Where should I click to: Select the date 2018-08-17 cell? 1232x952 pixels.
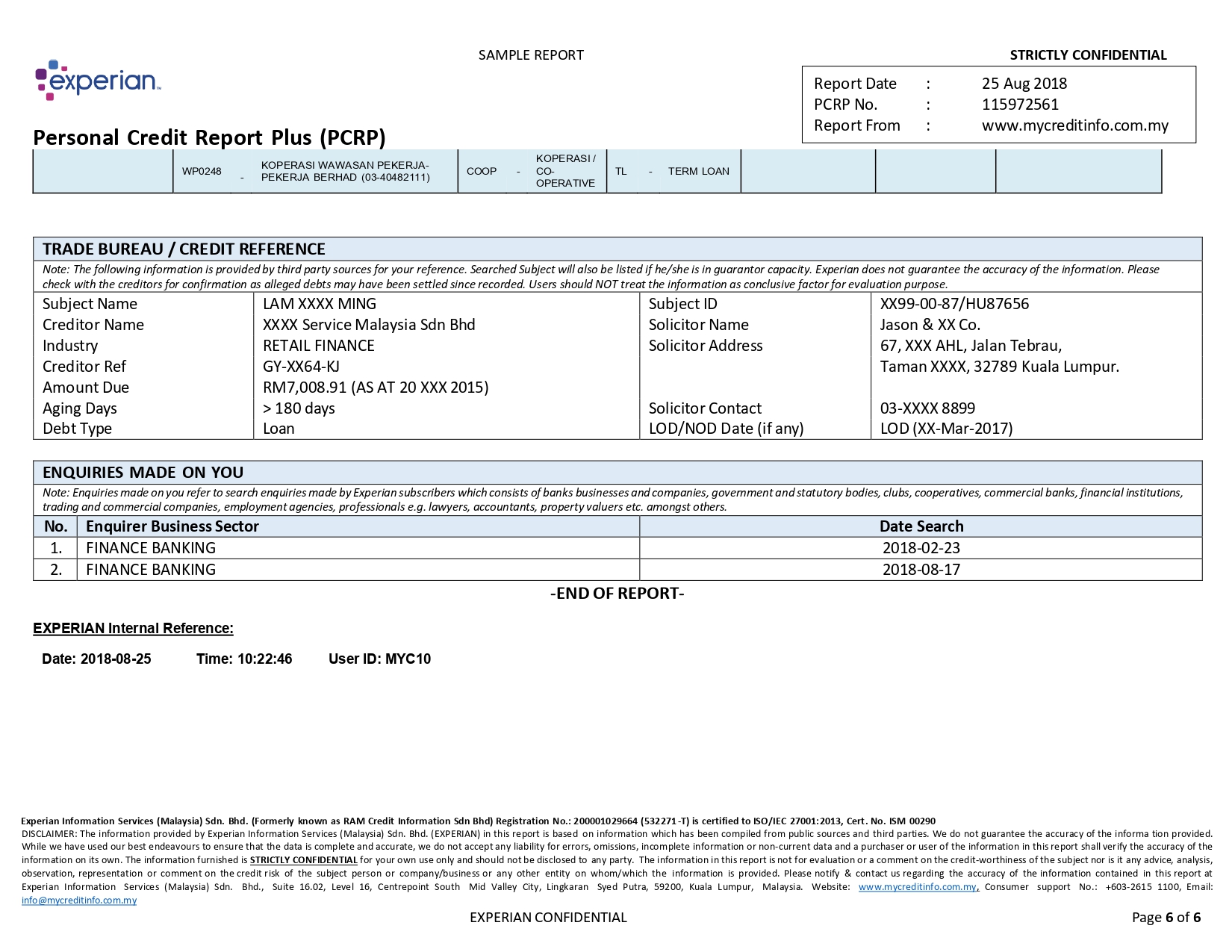pos(921,570)
